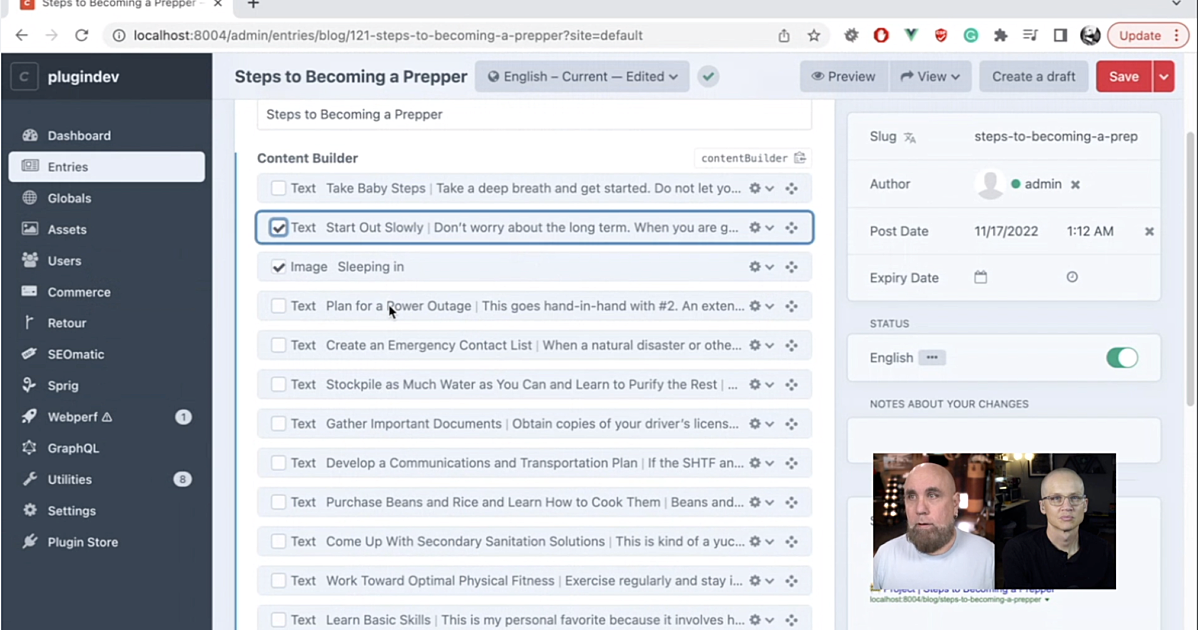
Task: Open the English – Current – Edited dropdown
Action: (582, 76)
